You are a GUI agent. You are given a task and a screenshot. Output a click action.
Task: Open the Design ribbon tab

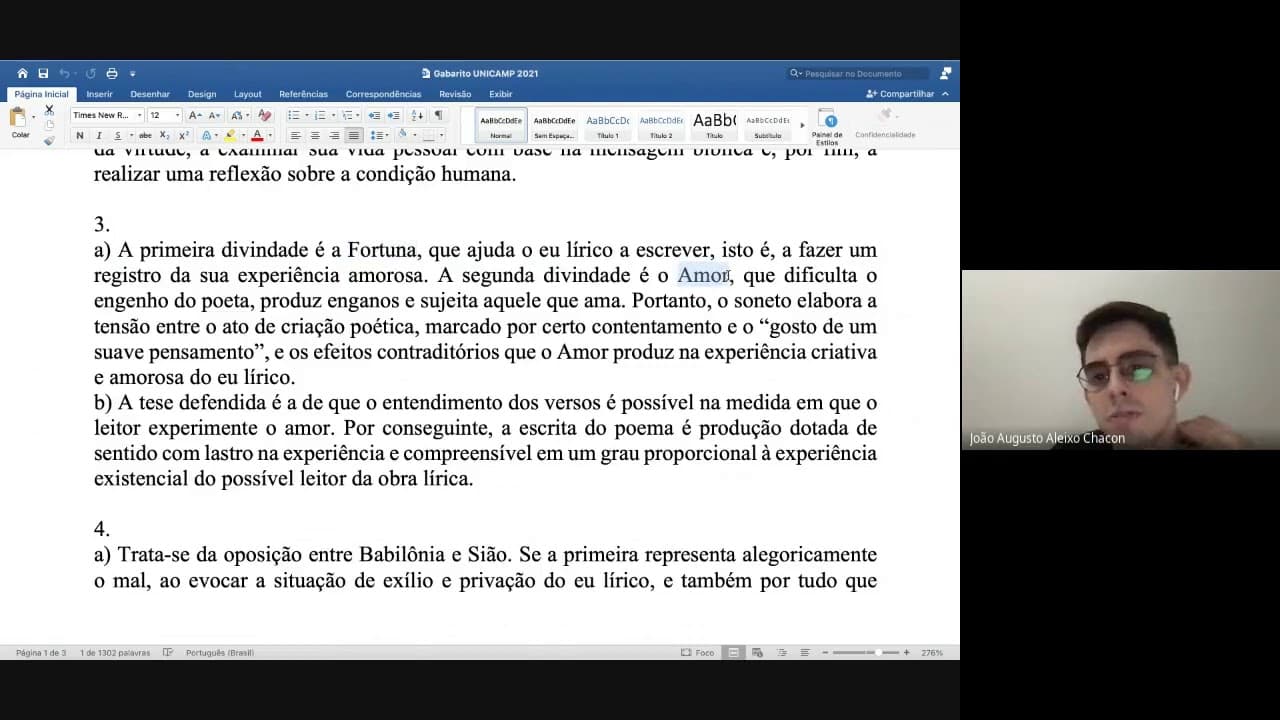[x=202, y=94]
